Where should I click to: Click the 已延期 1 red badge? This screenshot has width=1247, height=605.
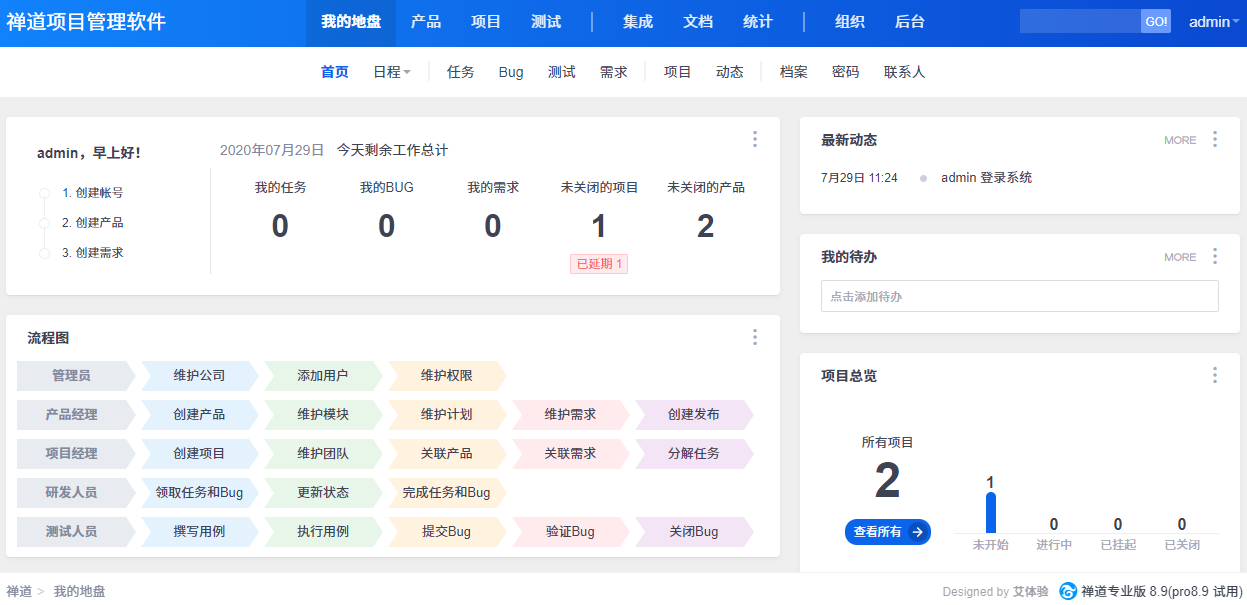[x=599, y=264]
